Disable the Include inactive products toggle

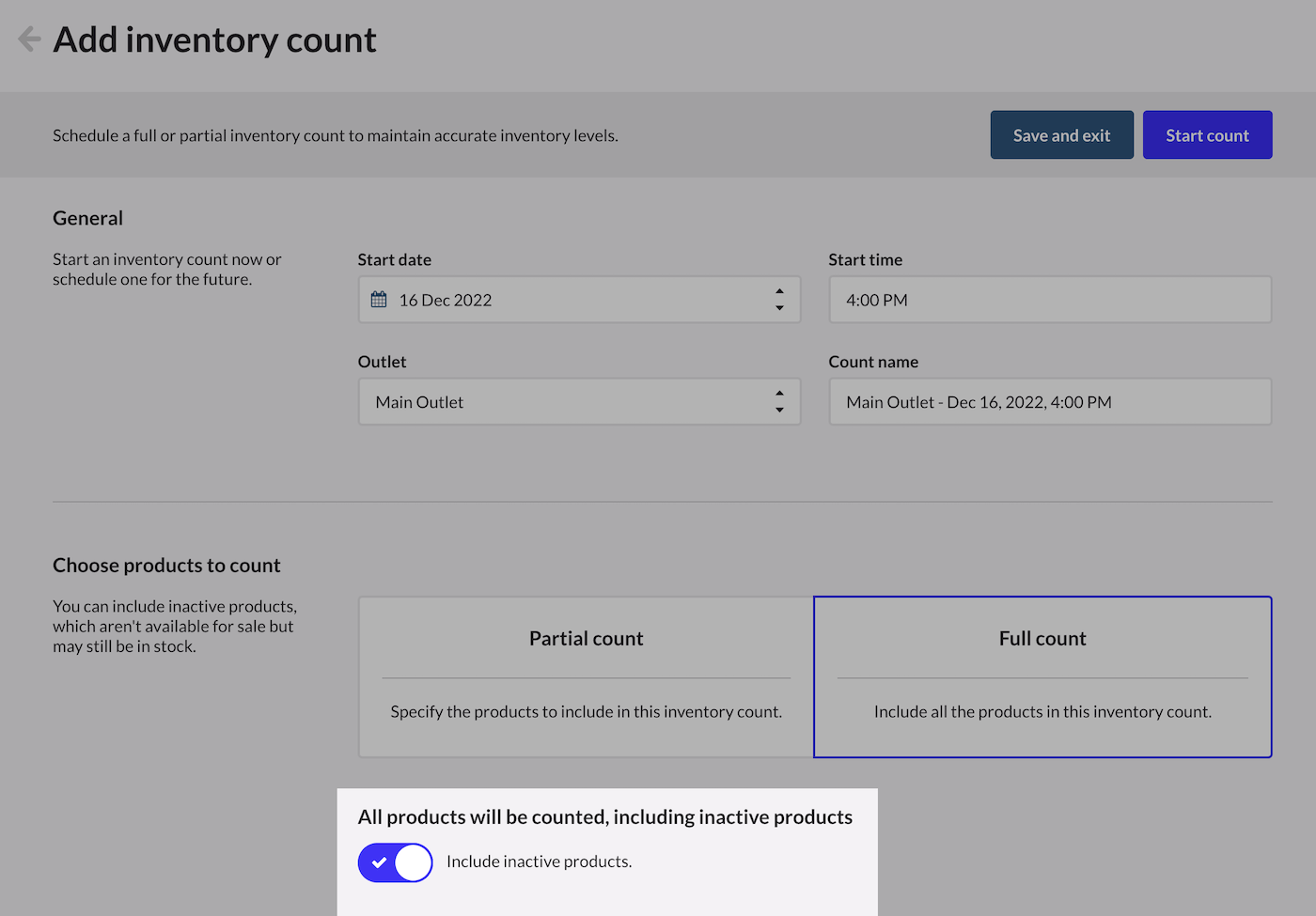point(395,862)
